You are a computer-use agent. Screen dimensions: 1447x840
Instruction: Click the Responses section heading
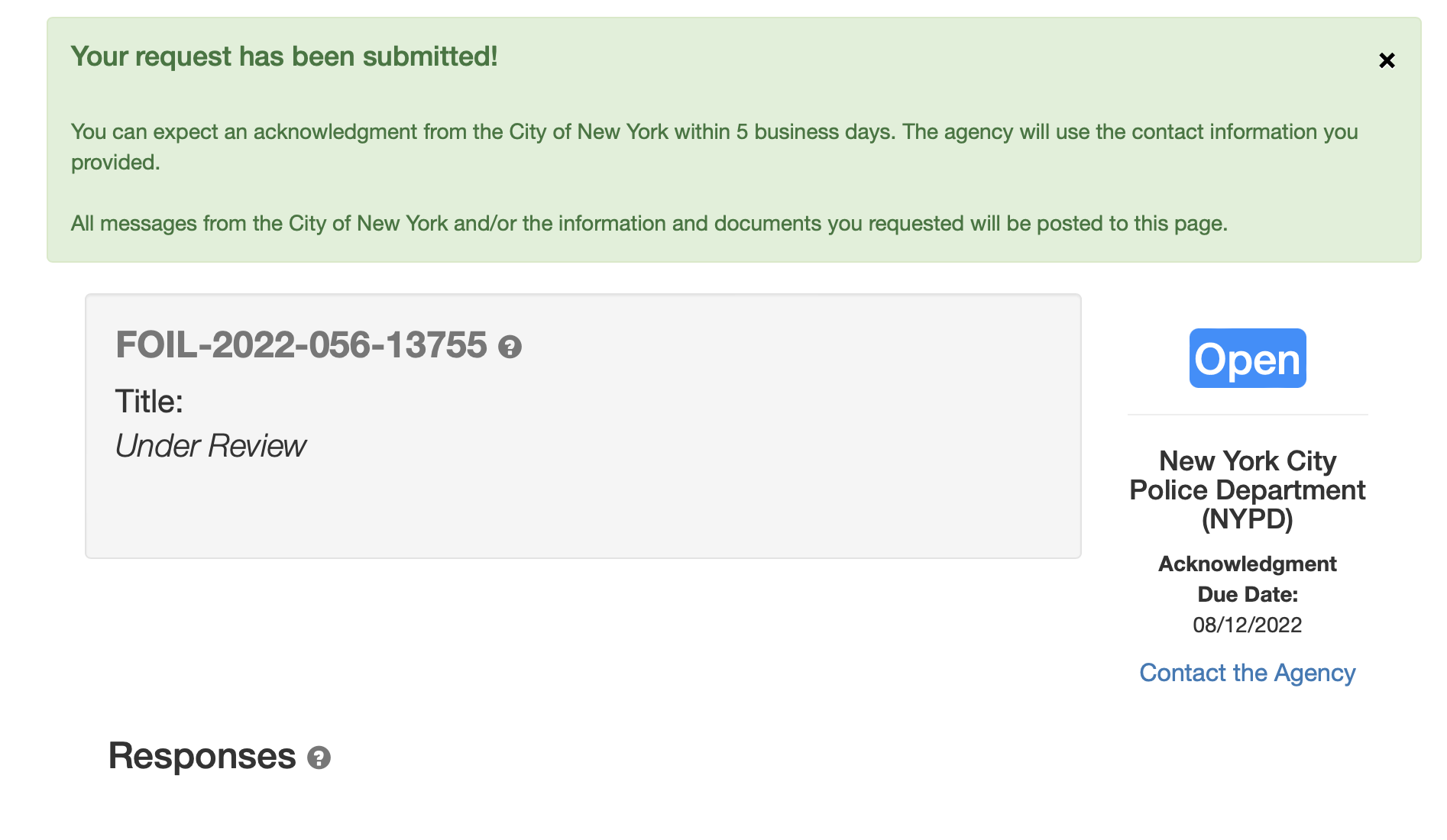click(x=202, y=756)
